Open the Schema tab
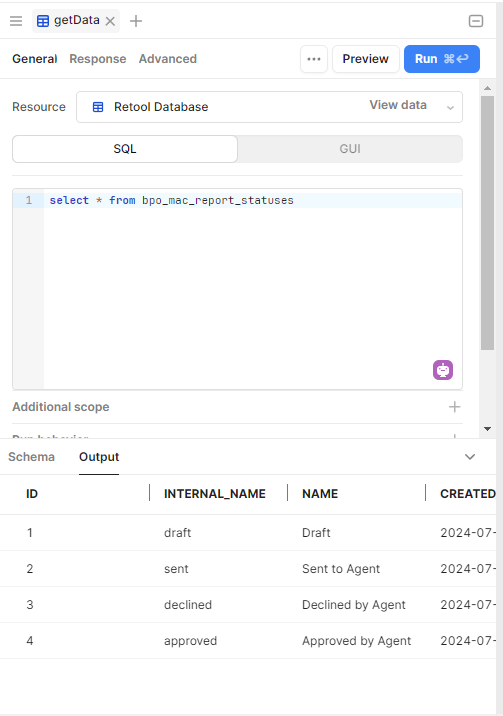Viewport: 503px width, 716px height. pyautogui.click(x=31, y=457)
